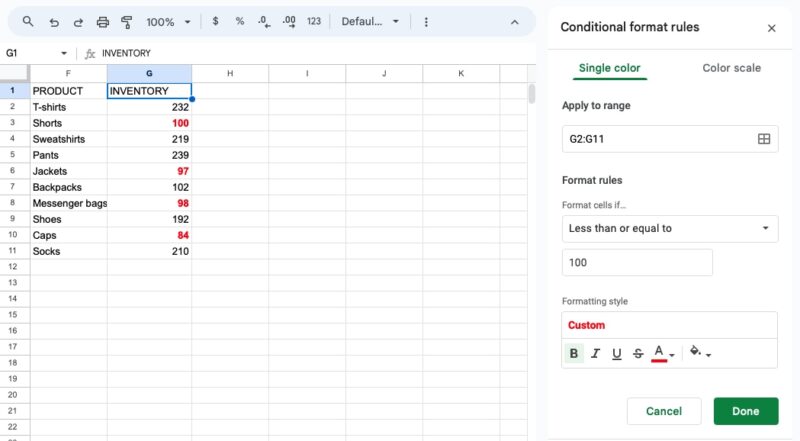Select the inventory cell with 192
Screen dimensions: 800x441
click(x=149, y=219)
